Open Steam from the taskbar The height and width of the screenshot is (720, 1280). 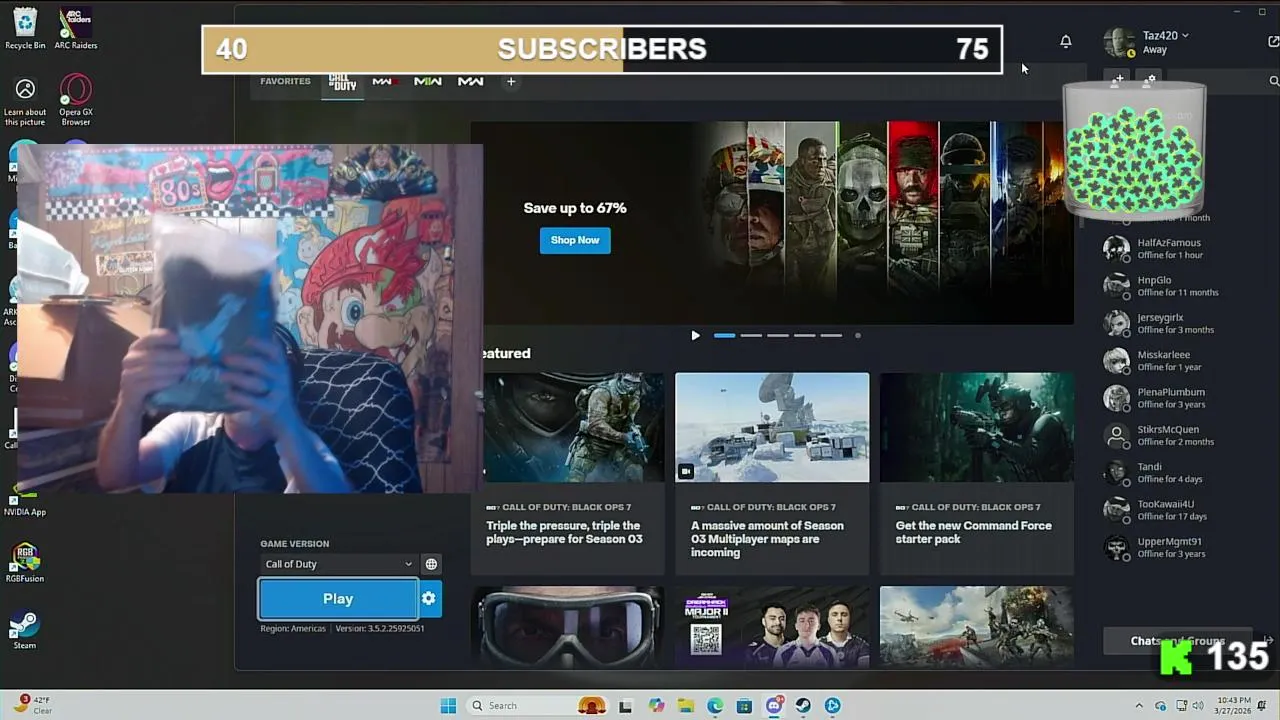coord(803,706)
